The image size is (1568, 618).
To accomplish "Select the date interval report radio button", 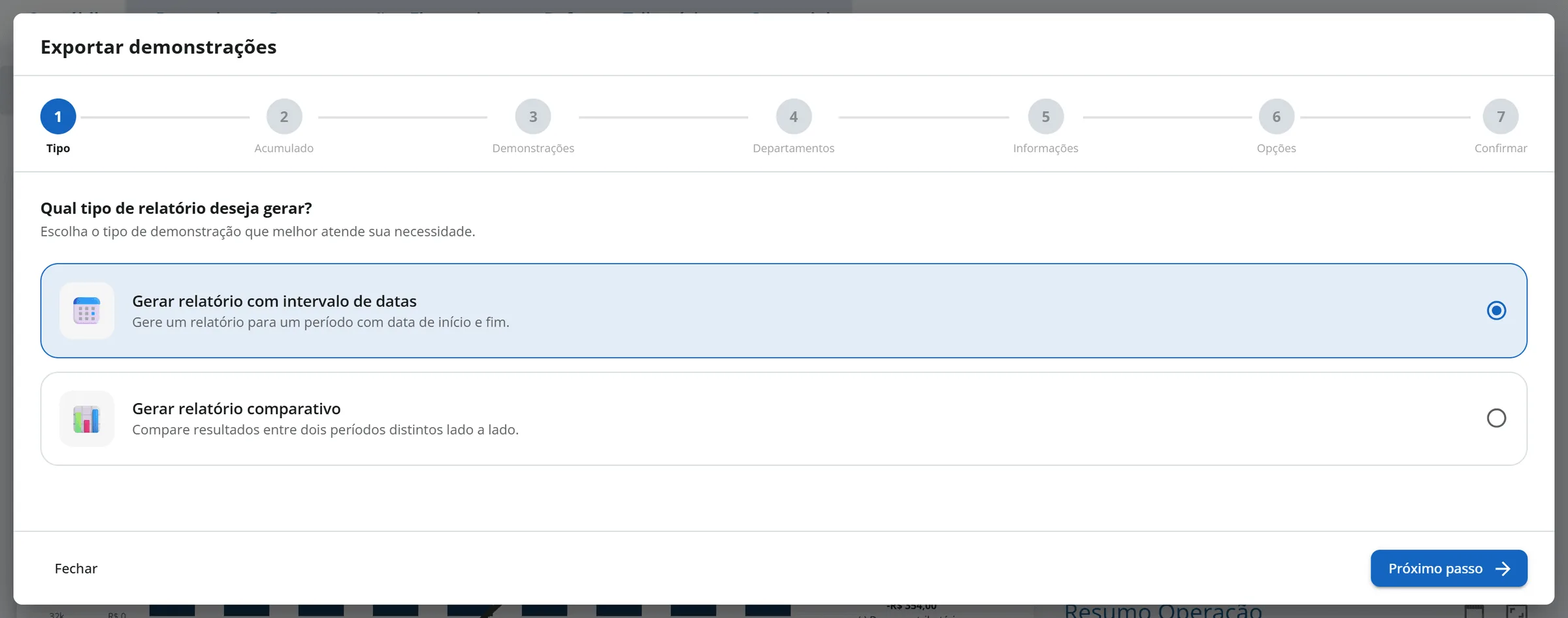I will (x=1496, y=310).
